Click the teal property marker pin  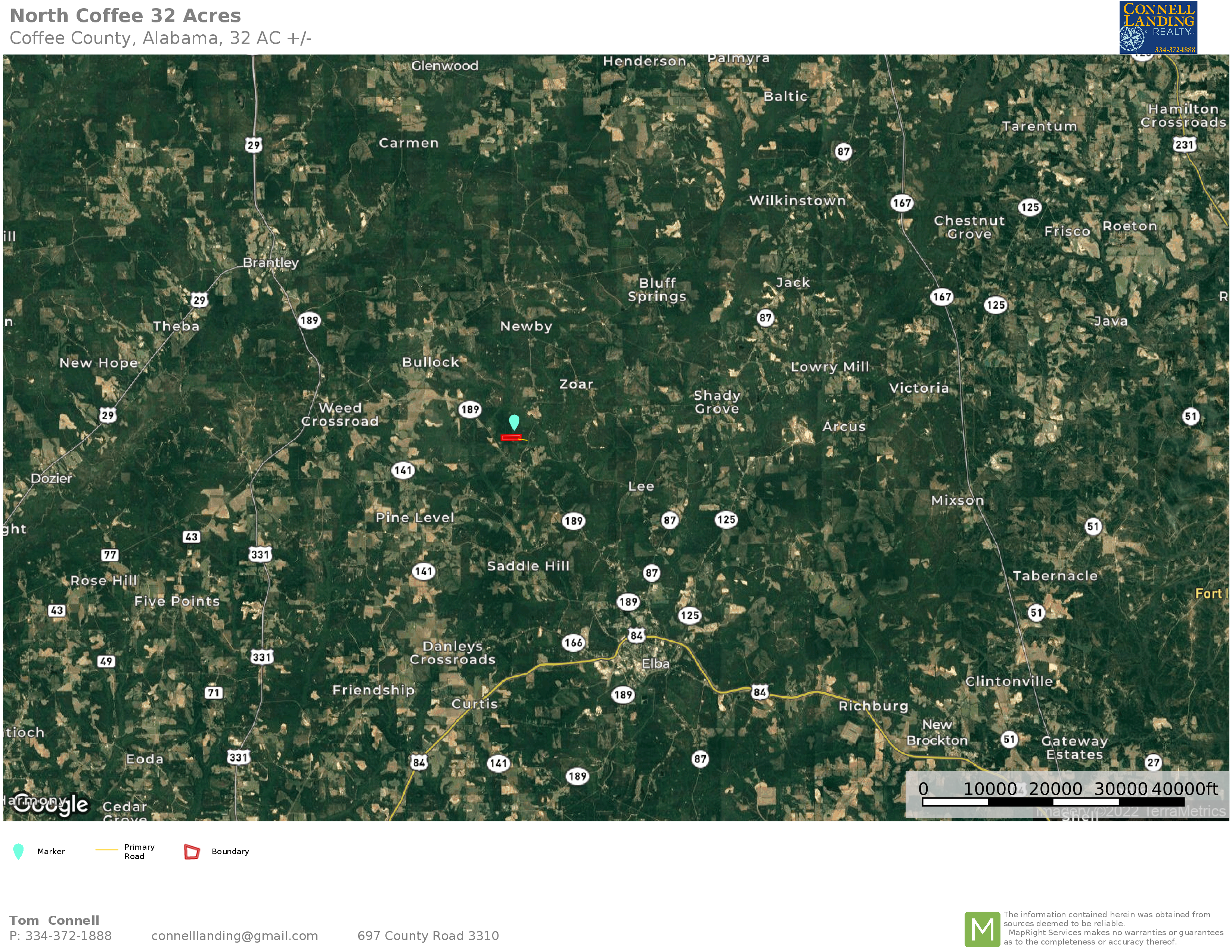[x=514, y=422]
